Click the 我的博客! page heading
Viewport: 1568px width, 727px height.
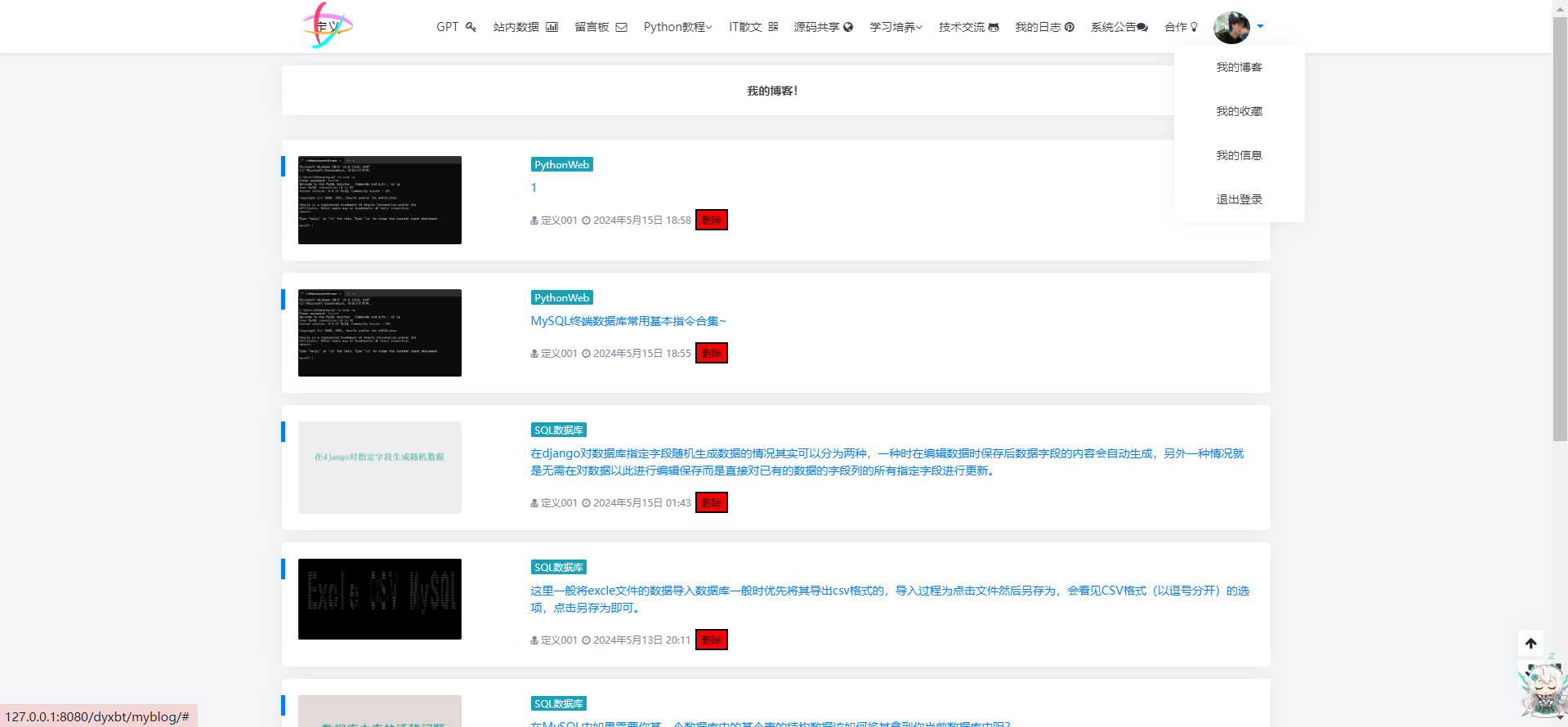772,91
